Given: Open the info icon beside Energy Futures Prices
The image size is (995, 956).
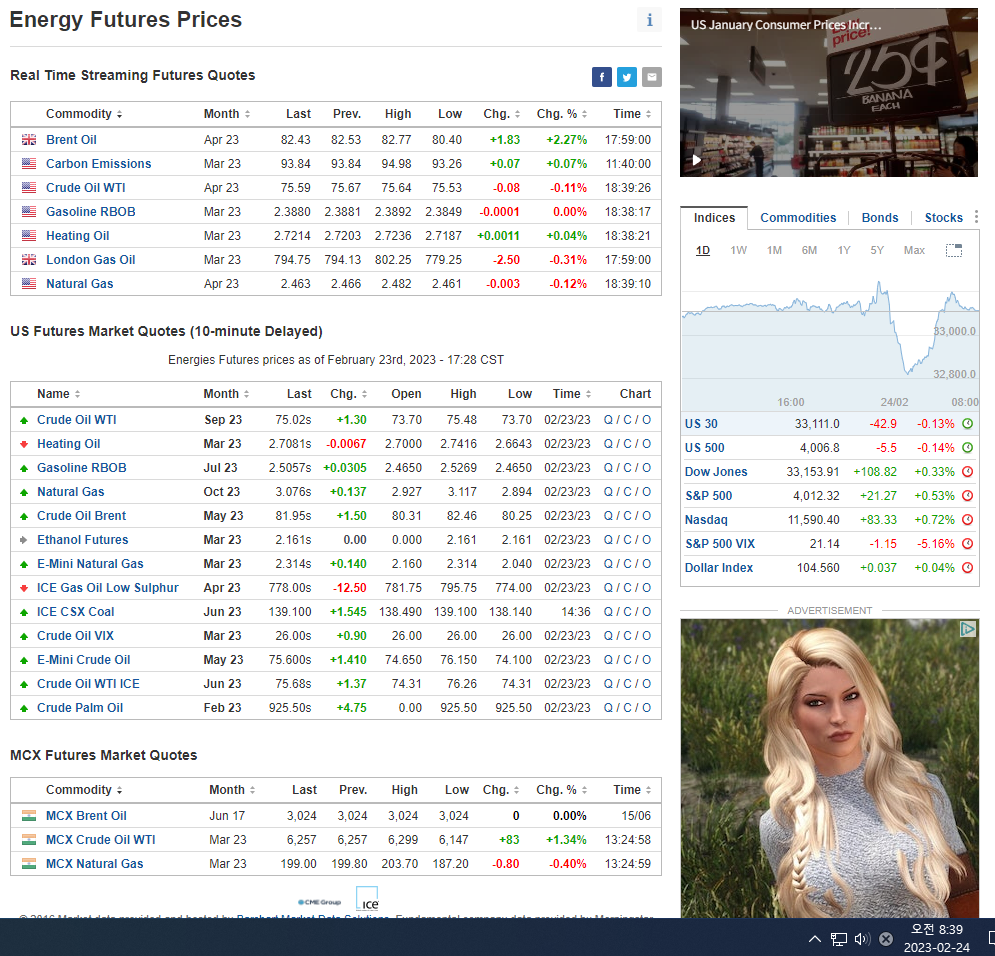Looking at the screenshot, I should 649,20.
